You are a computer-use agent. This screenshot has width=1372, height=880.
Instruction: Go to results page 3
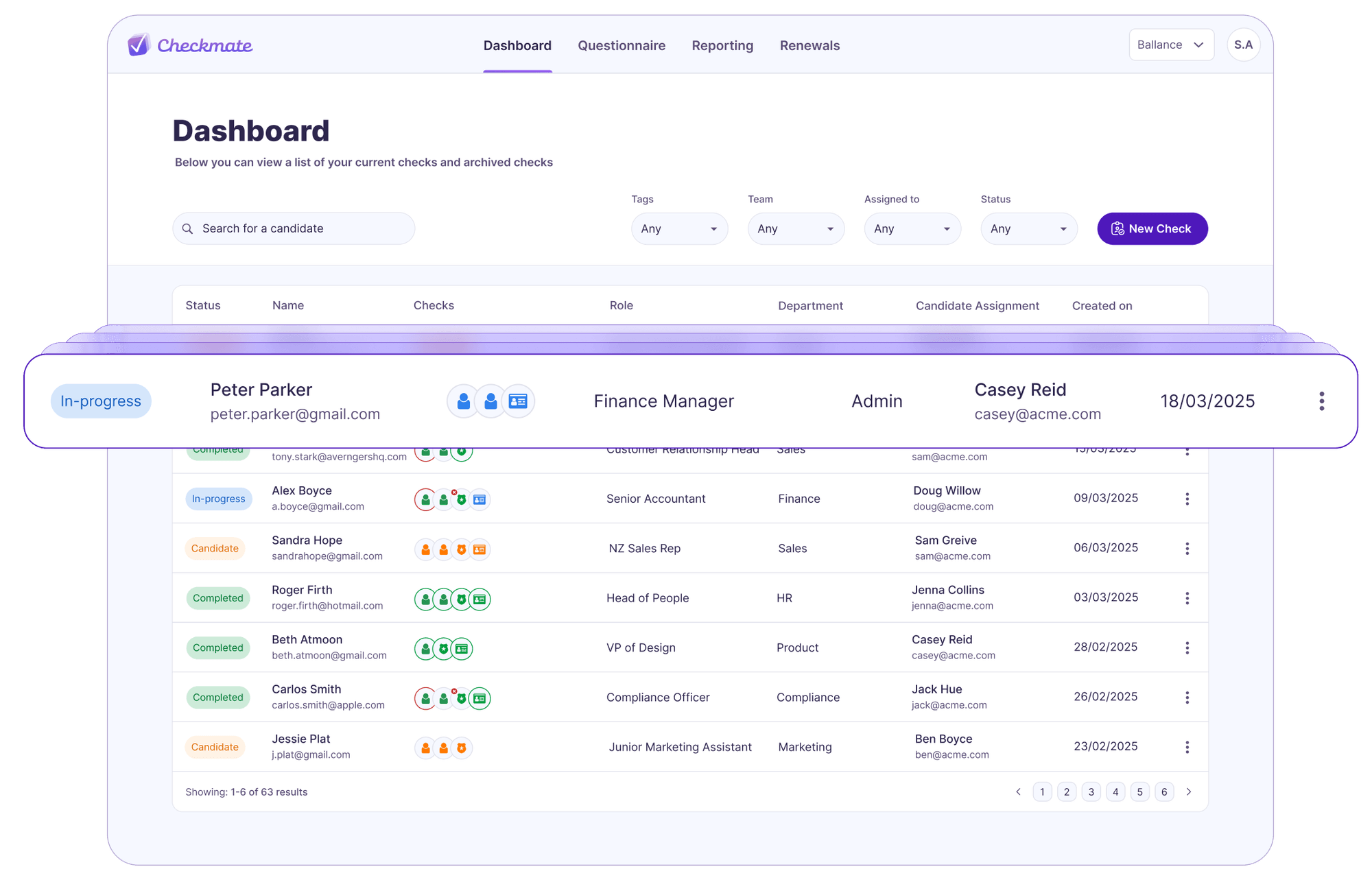[x=1091, y=792]
